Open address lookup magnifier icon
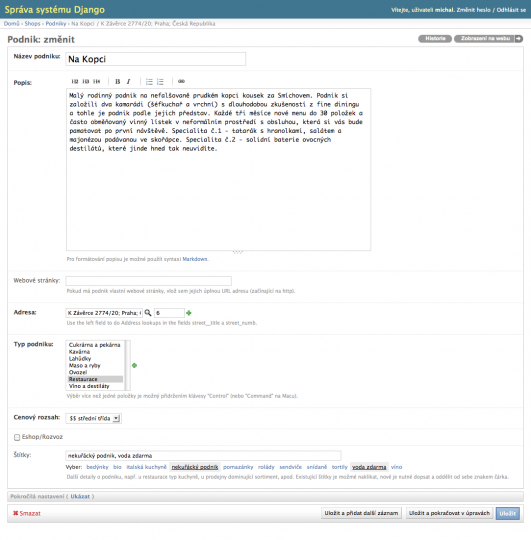Viewport: 531px width, 540px height. click(148, 313)
